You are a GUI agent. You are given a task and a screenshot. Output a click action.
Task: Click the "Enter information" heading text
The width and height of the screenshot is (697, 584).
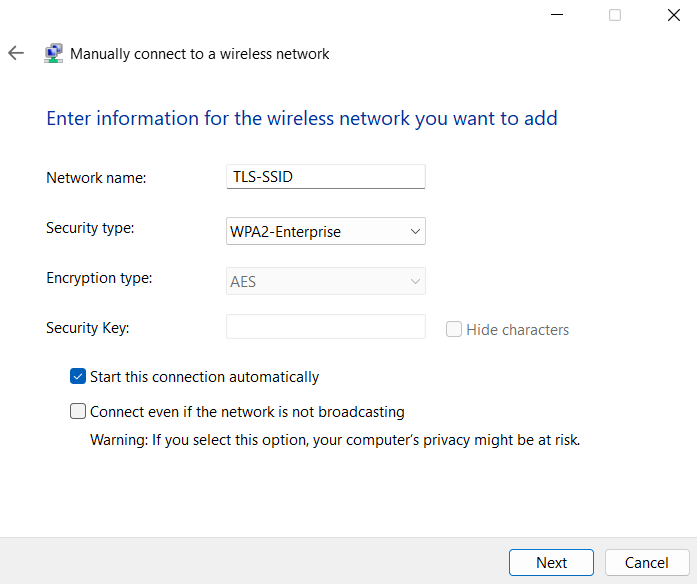(x=302, y=119)
